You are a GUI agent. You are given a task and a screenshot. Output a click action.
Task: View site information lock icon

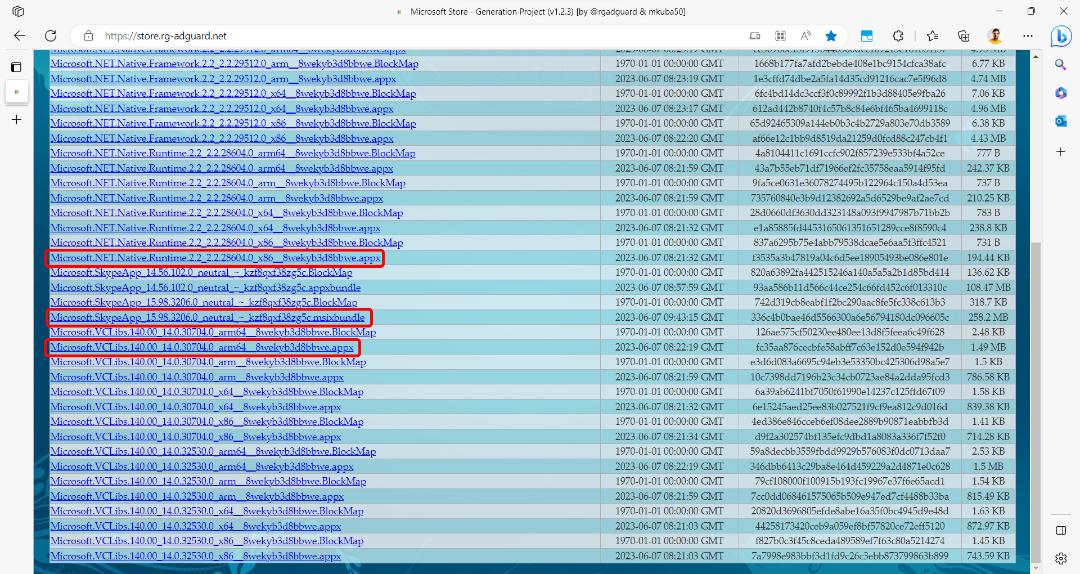point(88,36)
